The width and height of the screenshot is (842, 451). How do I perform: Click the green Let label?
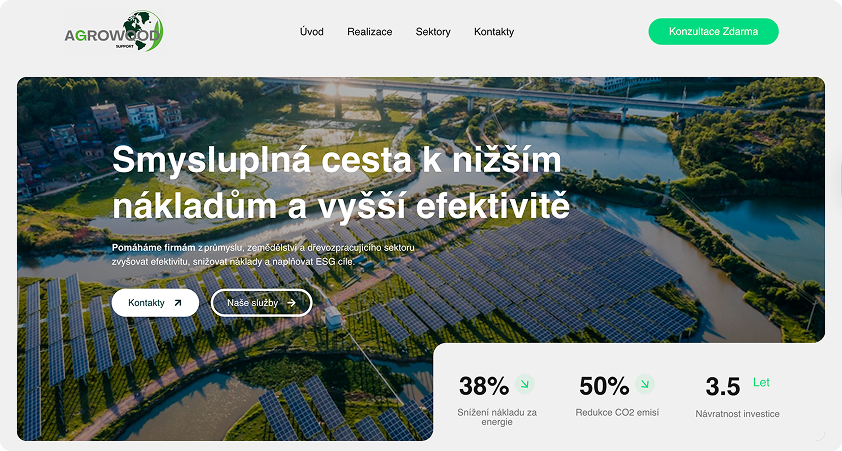761,382
